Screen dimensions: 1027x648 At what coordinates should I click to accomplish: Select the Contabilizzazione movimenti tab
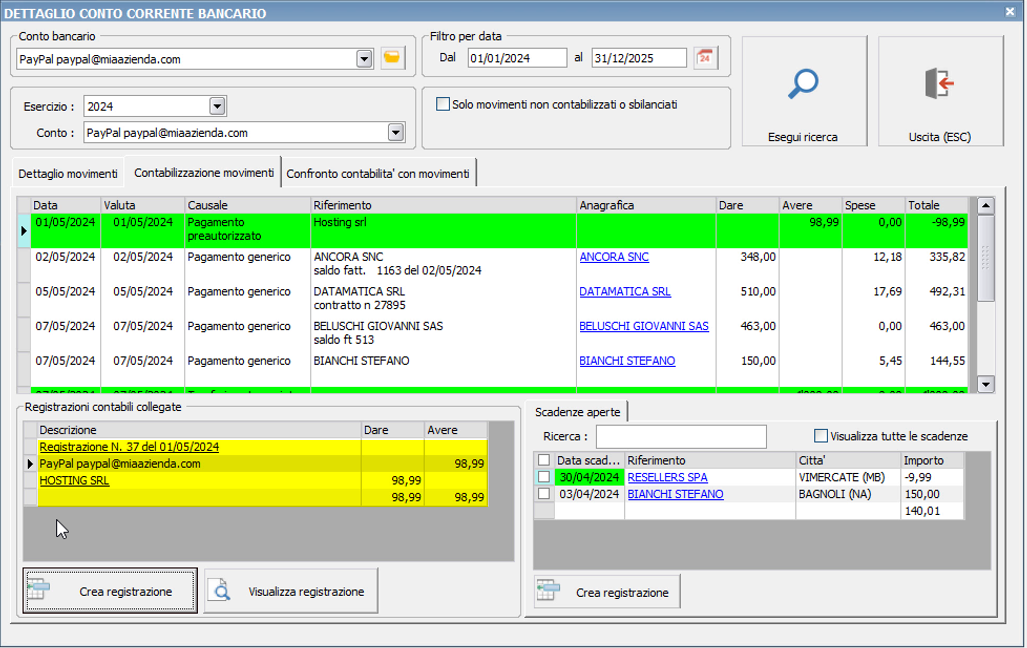point(204,172)
